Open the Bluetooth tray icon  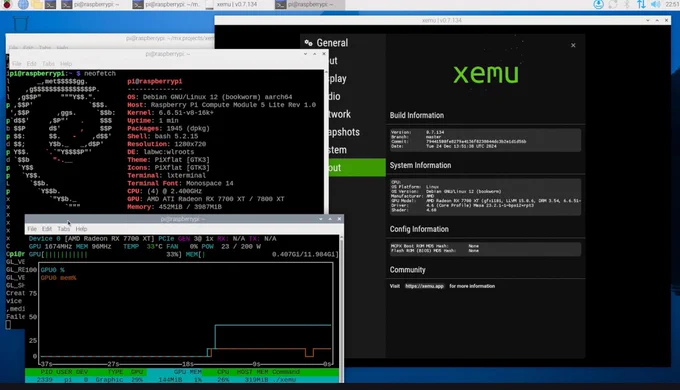tap(627, 4)
